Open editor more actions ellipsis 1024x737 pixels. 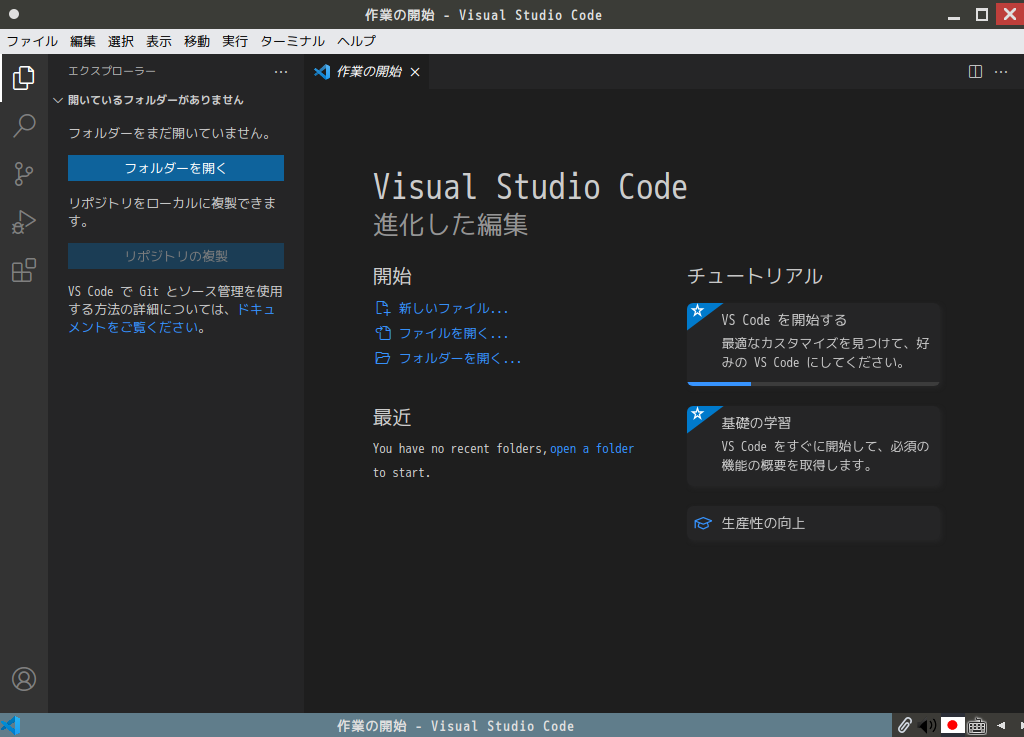(1000, 72)
